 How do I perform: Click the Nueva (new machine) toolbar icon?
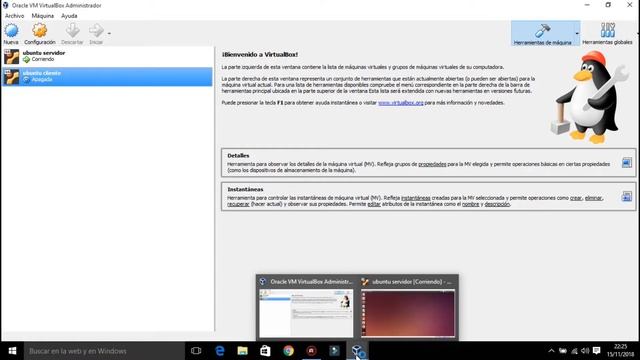11,31
